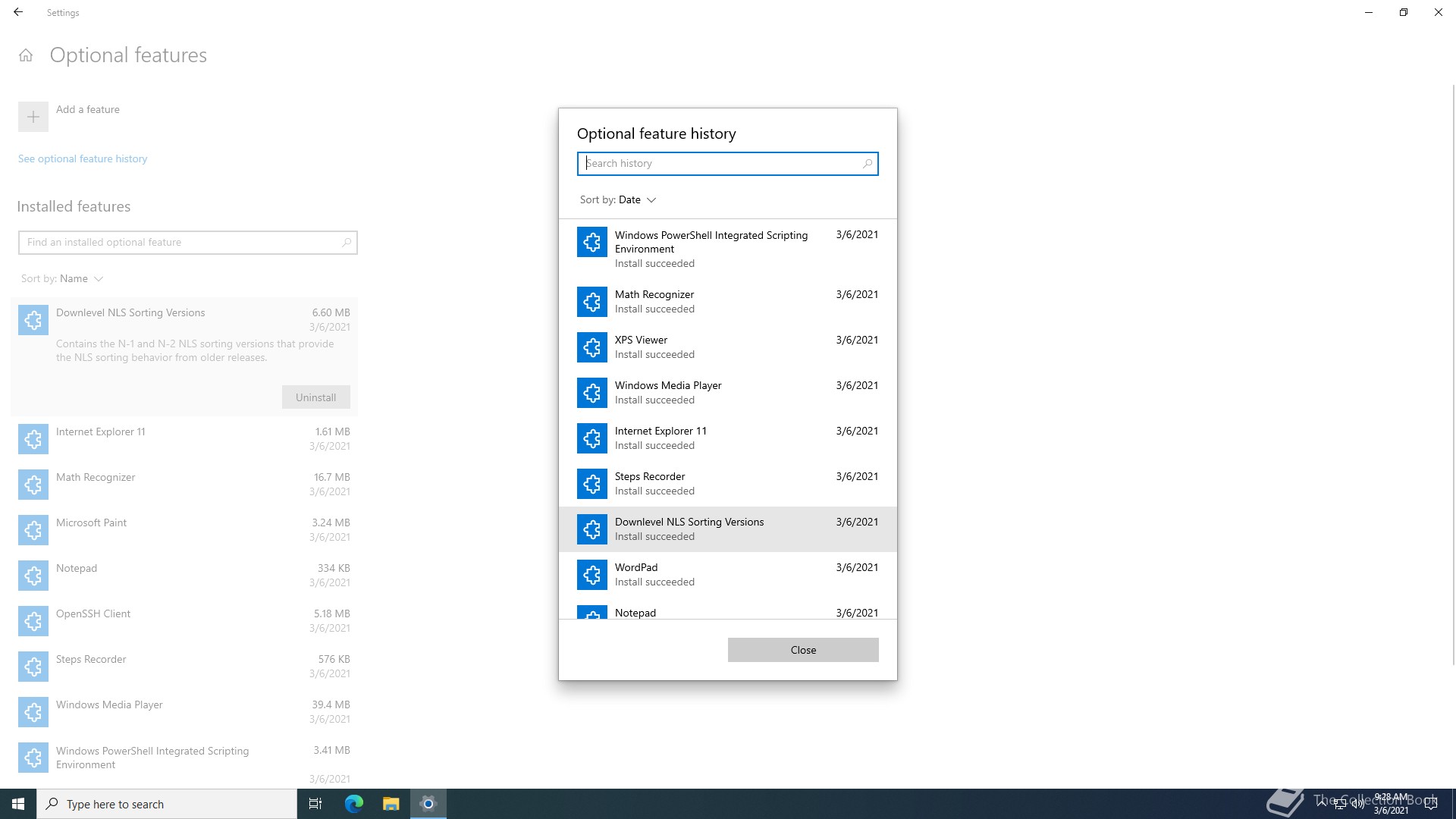
Task: Select the Math Recognizer history entry text
Action: tap(654, 294)
